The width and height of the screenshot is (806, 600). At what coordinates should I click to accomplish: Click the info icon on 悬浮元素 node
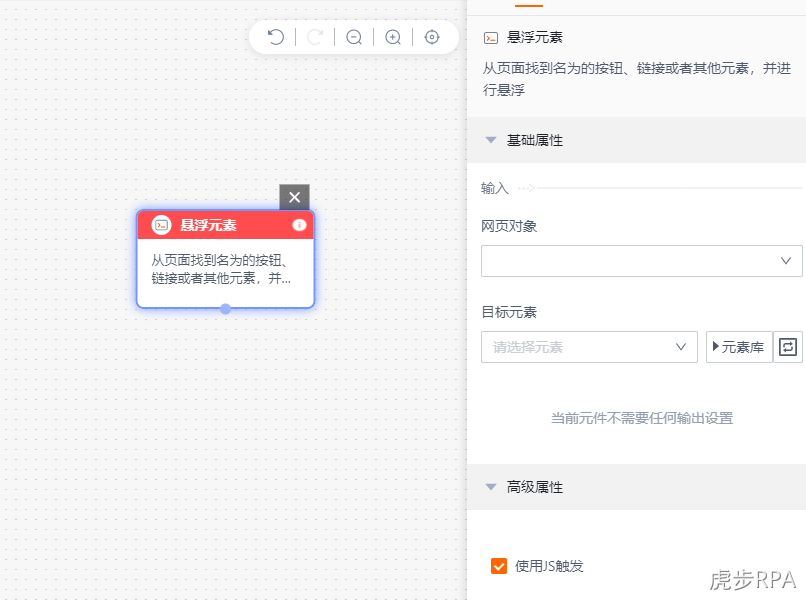tap(299, 225)
